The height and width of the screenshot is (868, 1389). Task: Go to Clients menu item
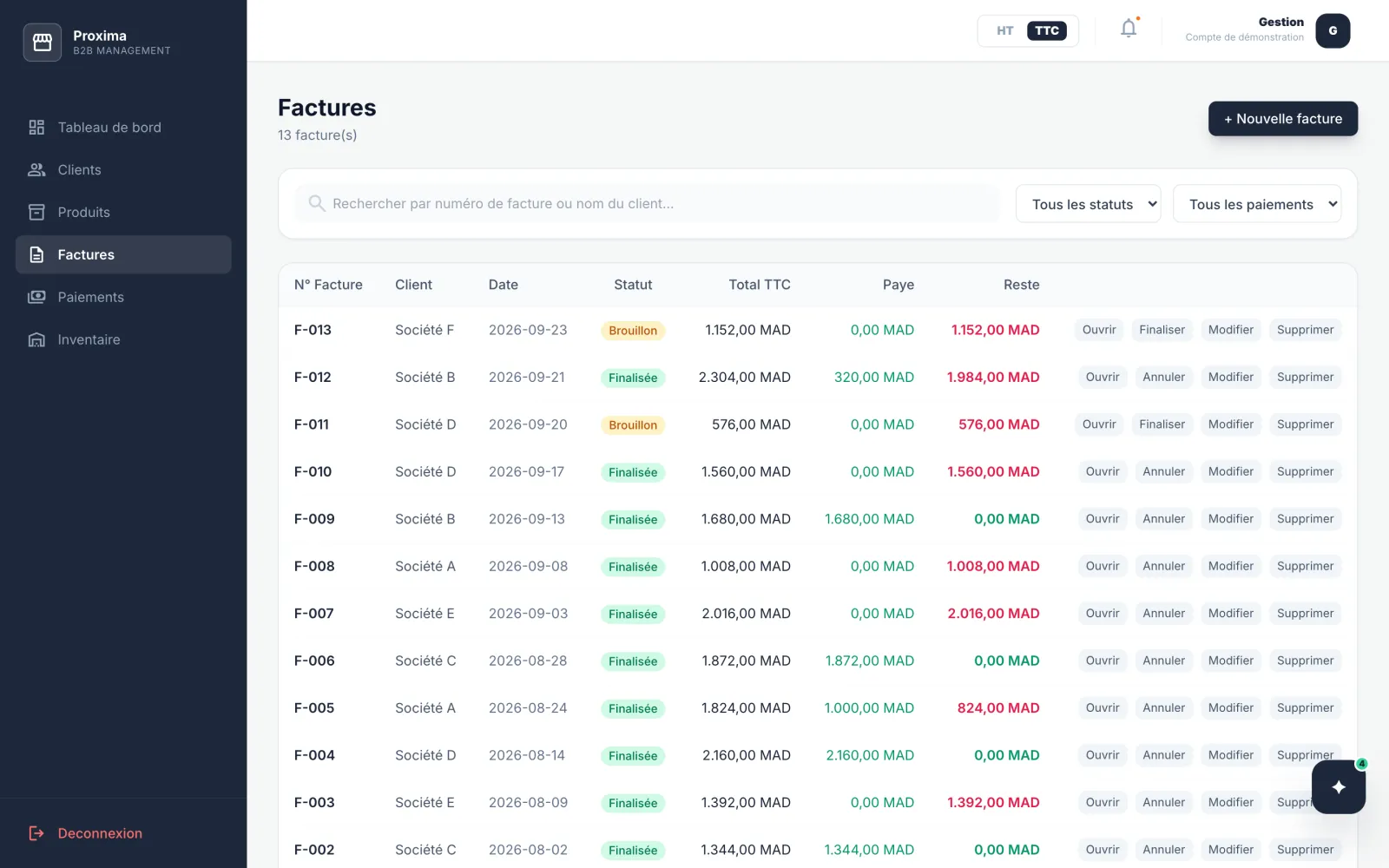(x=123, y=170)
